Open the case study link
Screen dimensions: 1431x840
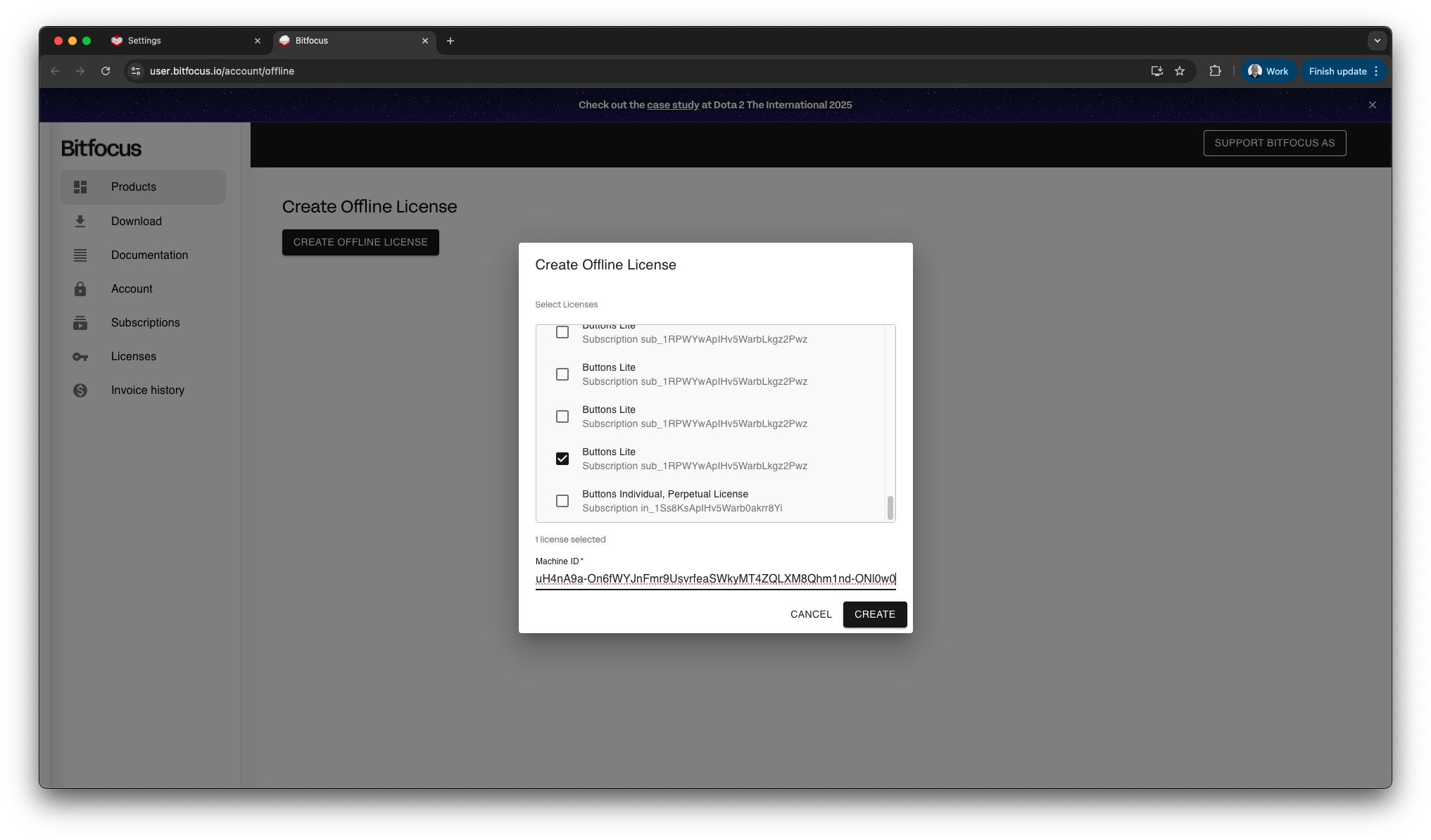(673, 105)
